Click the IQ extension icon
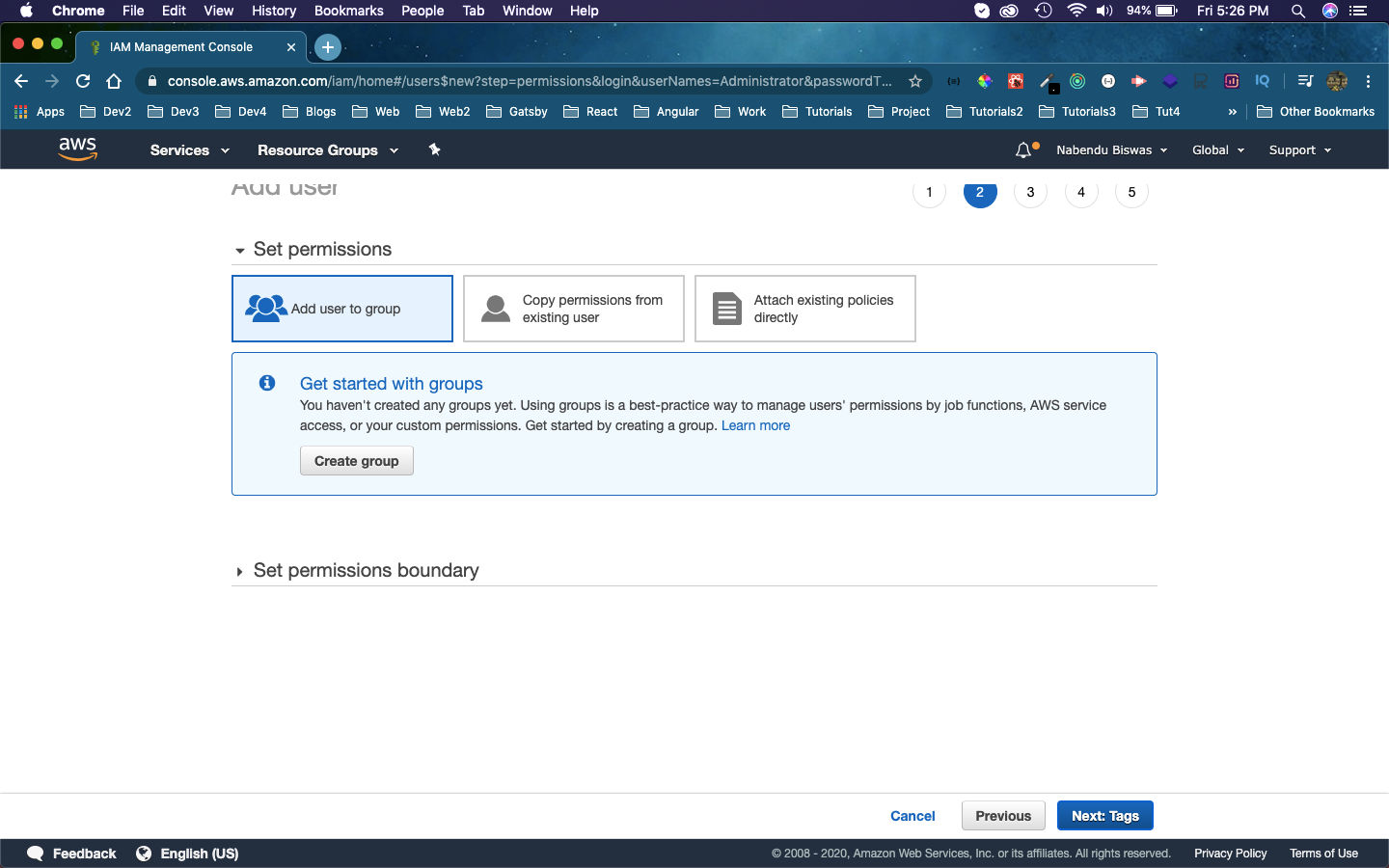This screenshot has width=1389, height=868. tap(1263, 81)
